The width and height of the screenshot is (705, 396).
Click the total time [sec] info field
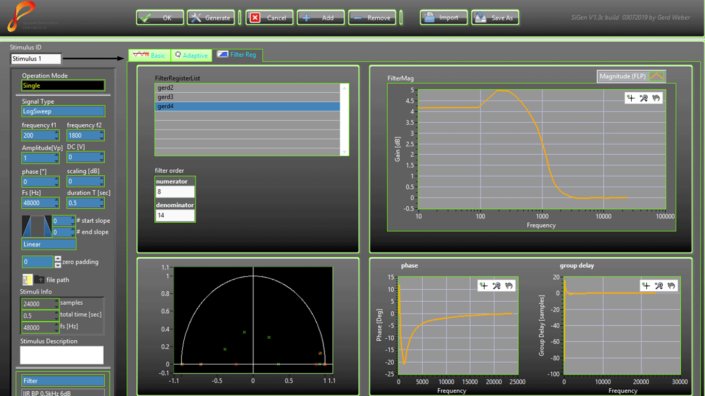tap(38, 316)
